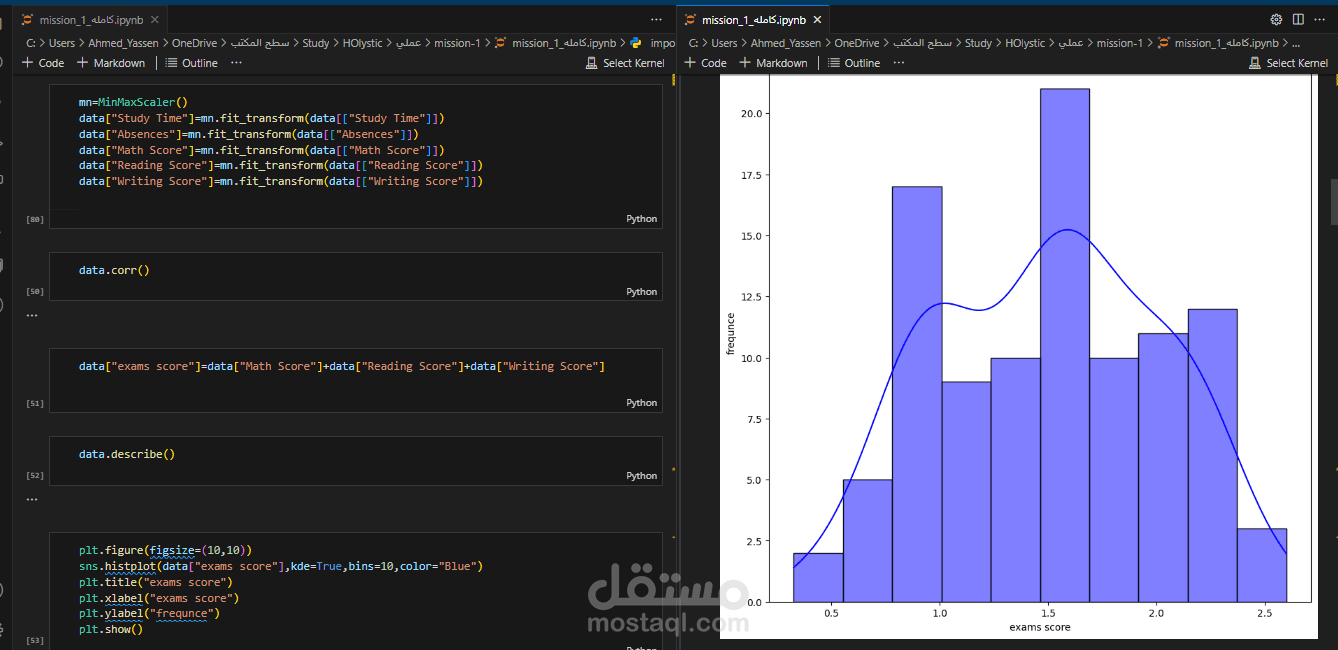Open the impo symbol breadcrumb in left pane
Screen dimensions: 1338x650
[x=652, y=43]
